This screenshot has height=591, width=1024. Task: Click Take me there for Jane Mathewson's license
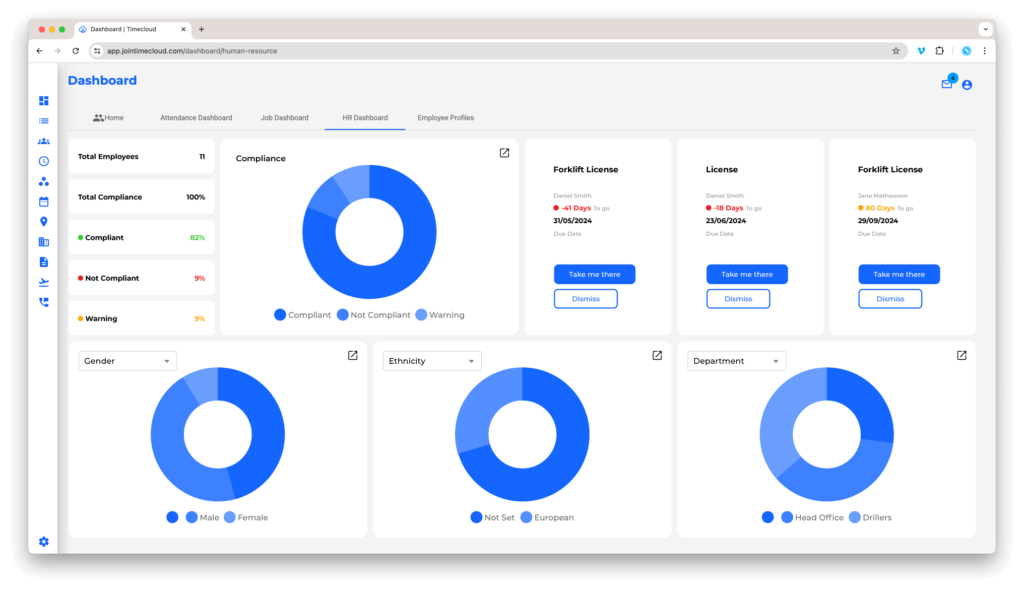pyautogui.click(x=899, y=274)
